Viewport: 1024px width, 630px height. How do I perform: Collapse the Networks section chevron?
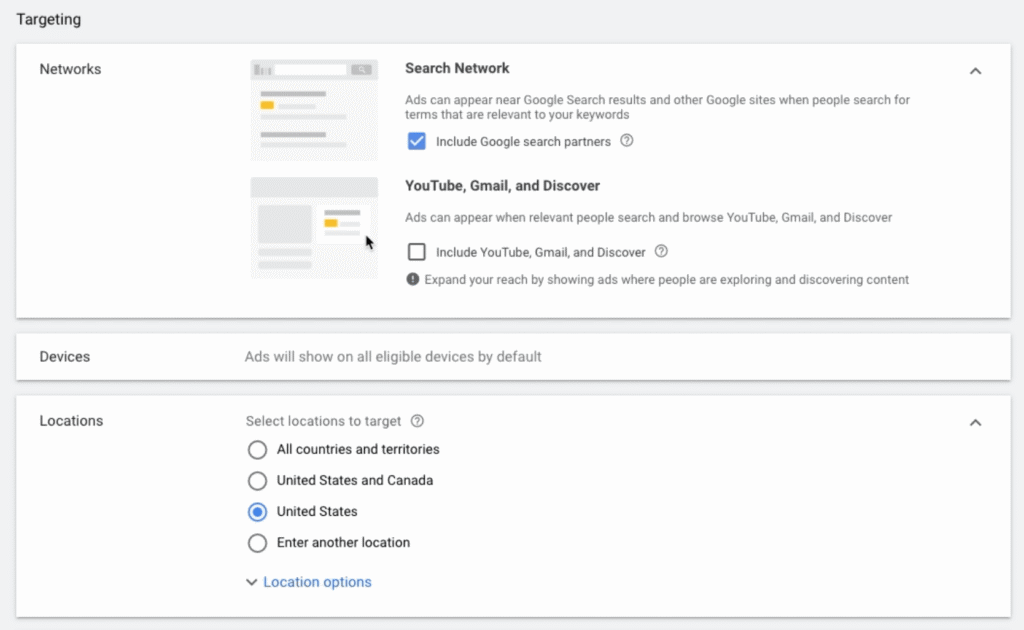tap(976, 71)
